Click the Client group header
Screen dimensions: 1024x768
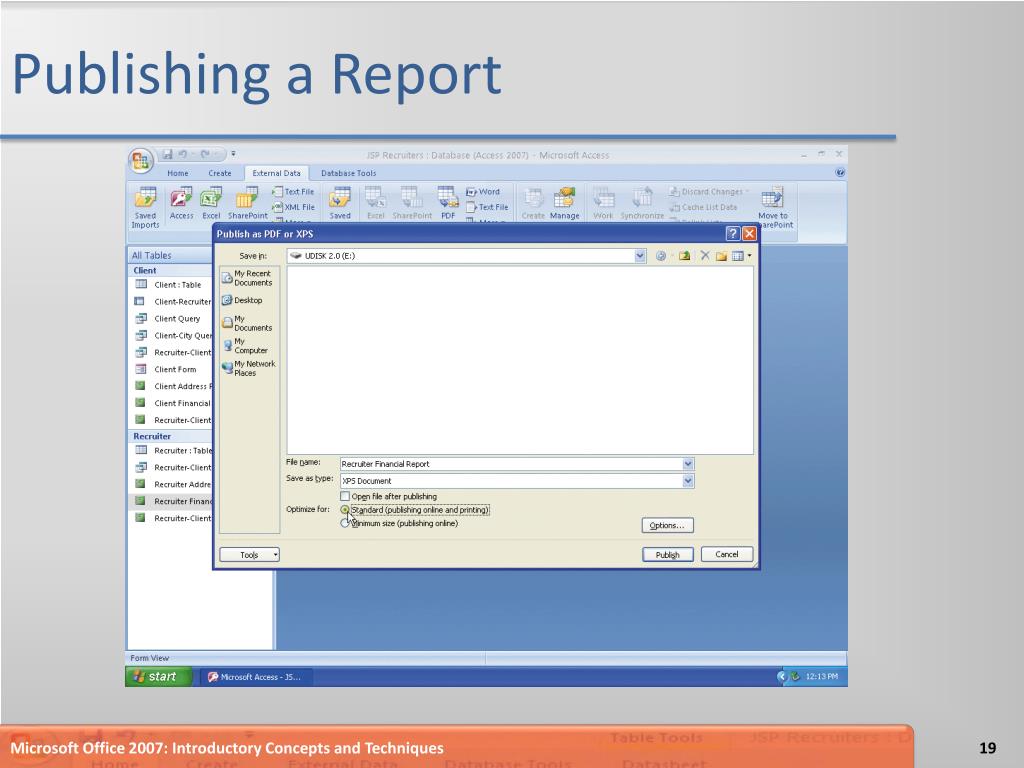coord(170,270)
